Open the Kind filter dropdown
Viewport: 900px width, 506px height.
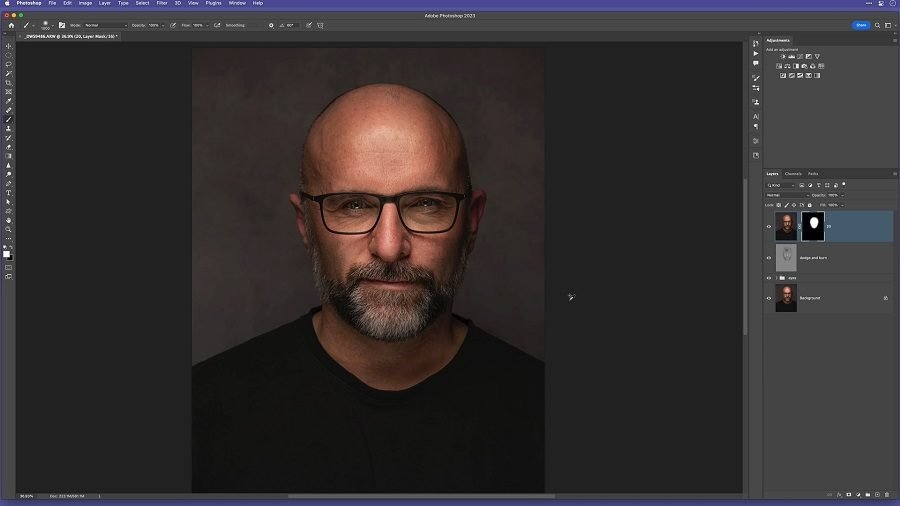781,185
